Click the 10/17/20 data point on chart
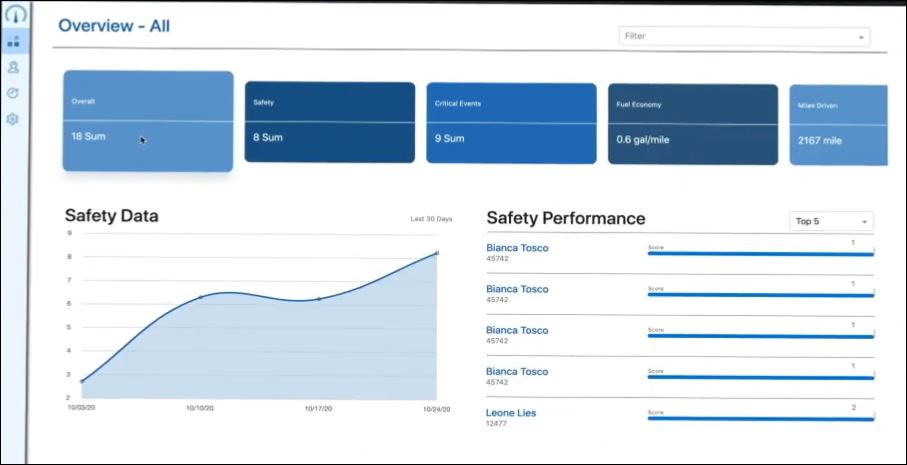Viewport: 907px width, 465px height. click(319, 299)
